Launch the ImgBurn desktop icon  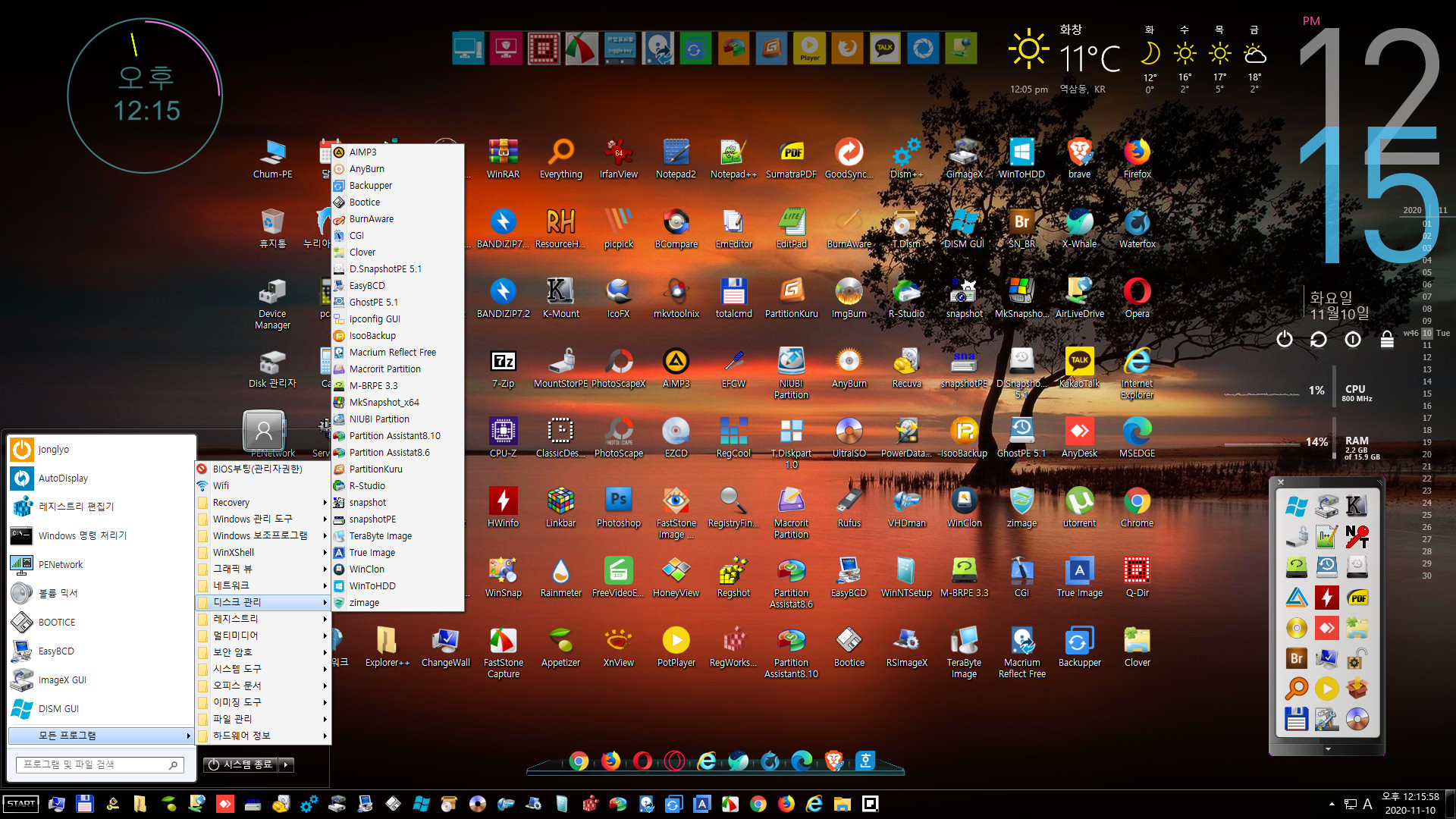coord(849,298)
